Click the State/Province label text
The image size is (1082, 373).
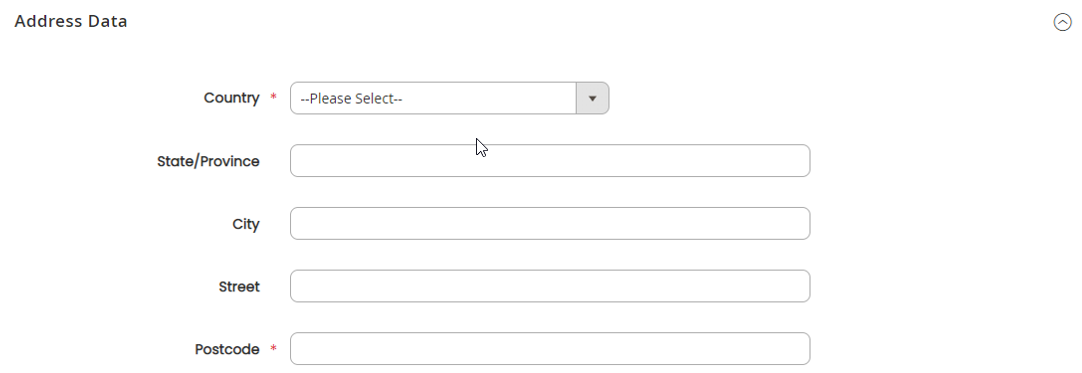[x=208, y=161]
